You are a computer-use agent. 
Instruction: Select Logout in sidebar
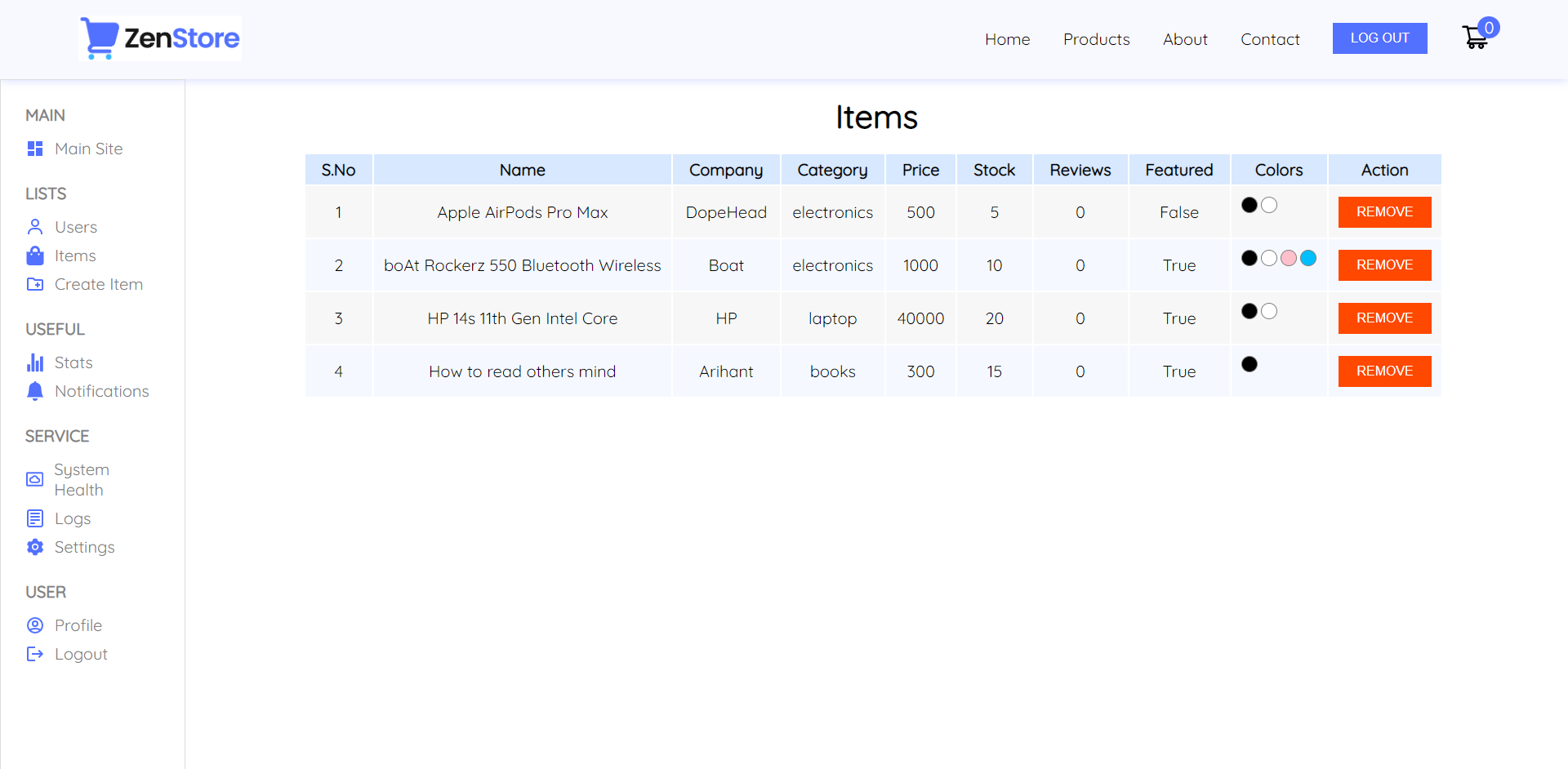pos(81,654)
